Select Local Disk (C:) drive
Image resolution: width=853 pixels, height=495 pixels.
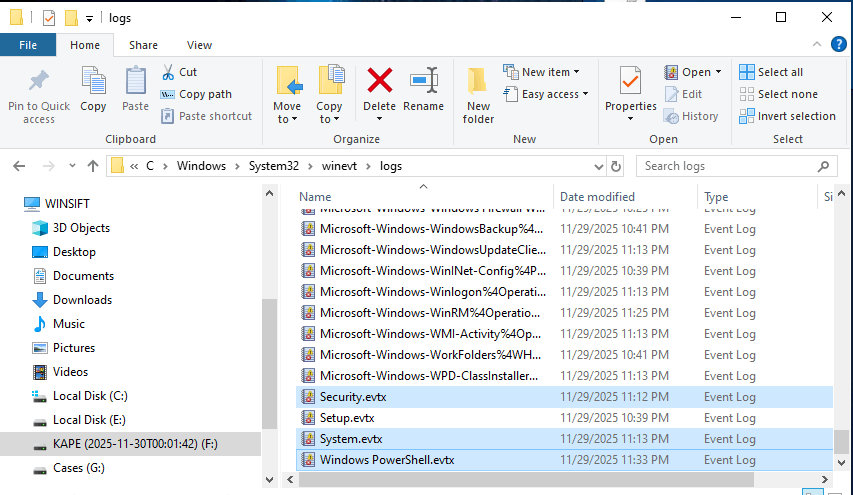(80, 395)
